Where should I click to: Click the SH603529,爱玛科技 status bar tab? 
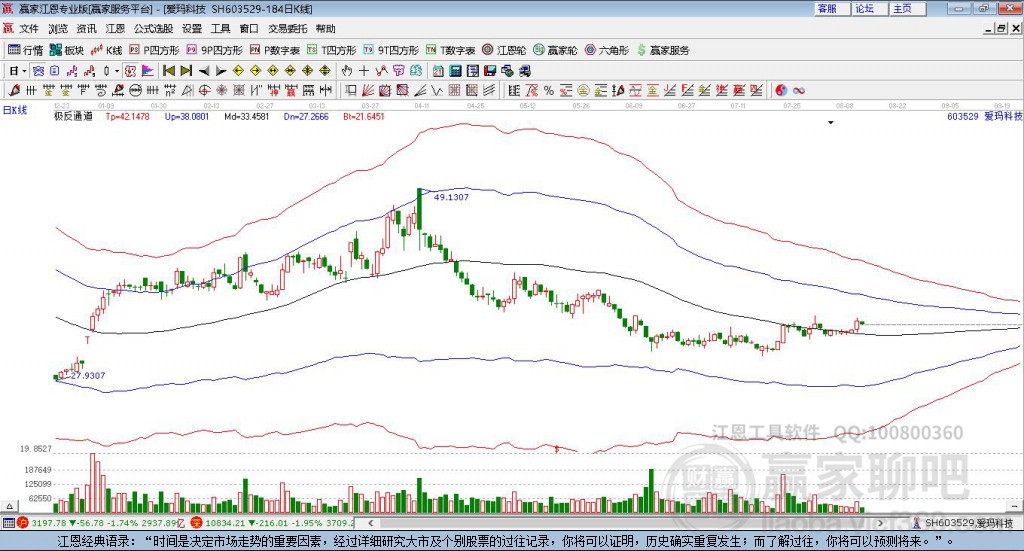pos(963,523)
